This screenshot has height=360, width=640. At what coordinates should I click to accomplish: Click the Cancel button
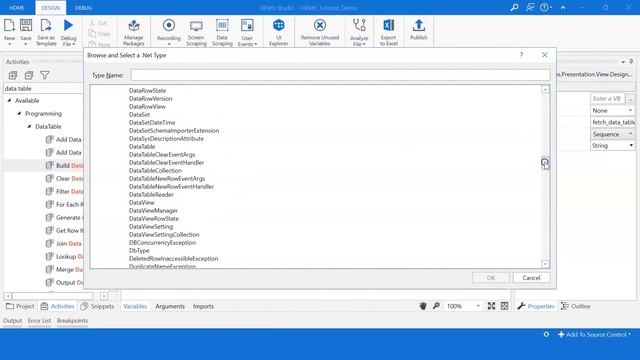pyautogui.click(x=531, y=278)
